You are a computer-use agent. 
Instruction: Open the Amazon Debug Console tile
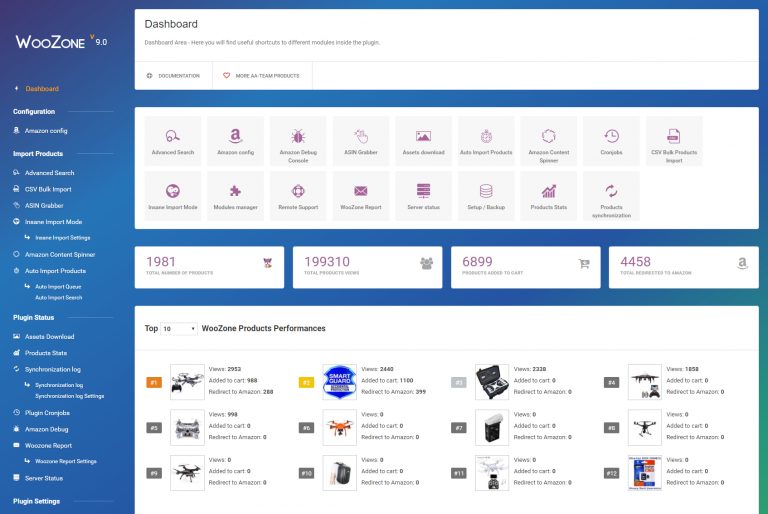(x=298, y=141)
